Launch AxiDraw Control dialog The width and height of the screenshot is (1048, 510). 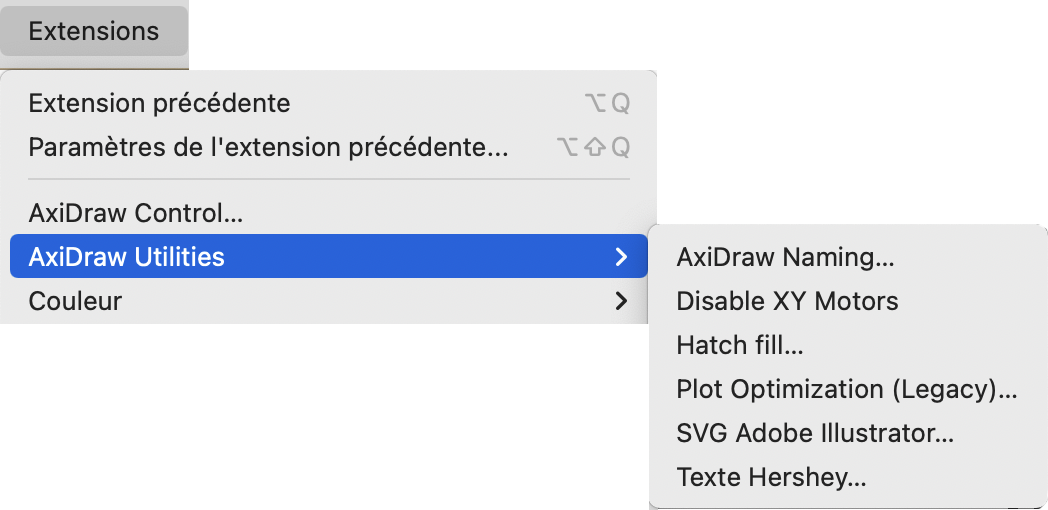(136, 213)
